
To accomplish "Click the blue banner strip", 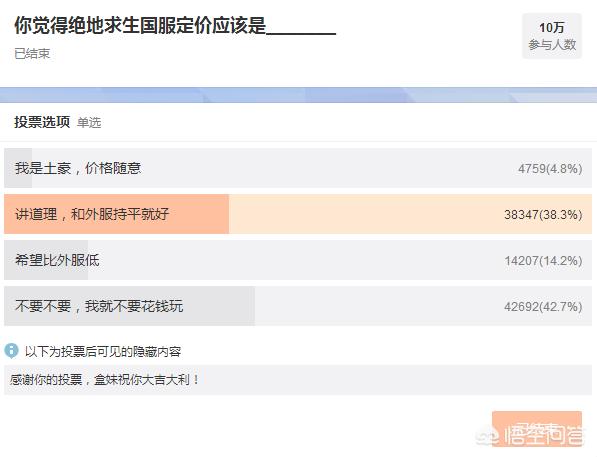I will (x=298, y=95).
